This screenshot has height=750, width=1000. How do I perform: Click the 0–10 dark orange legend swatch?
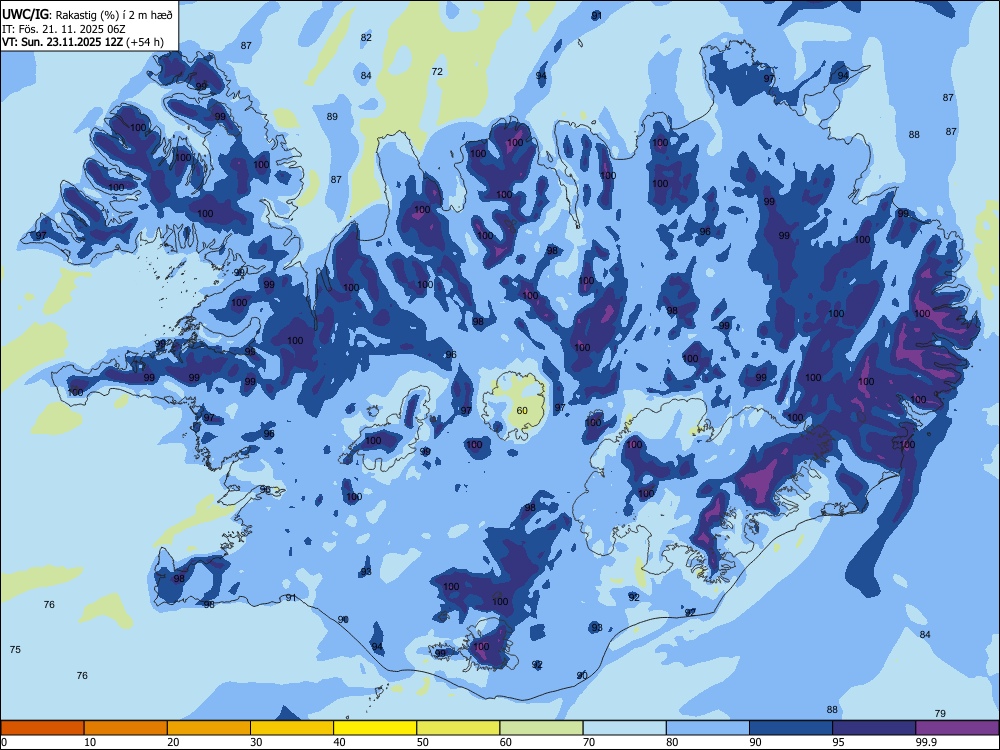43,728
